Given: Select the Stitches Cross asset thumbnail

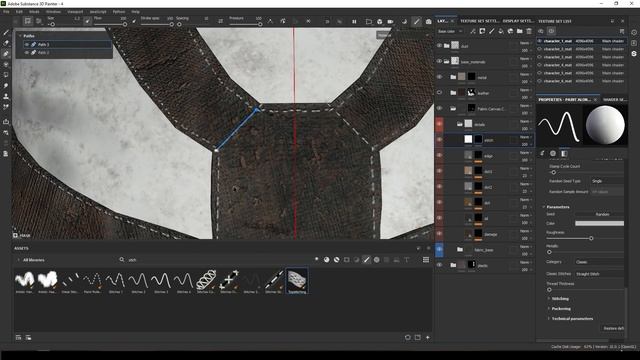Looking at the screenshot, I should [229, 281].
